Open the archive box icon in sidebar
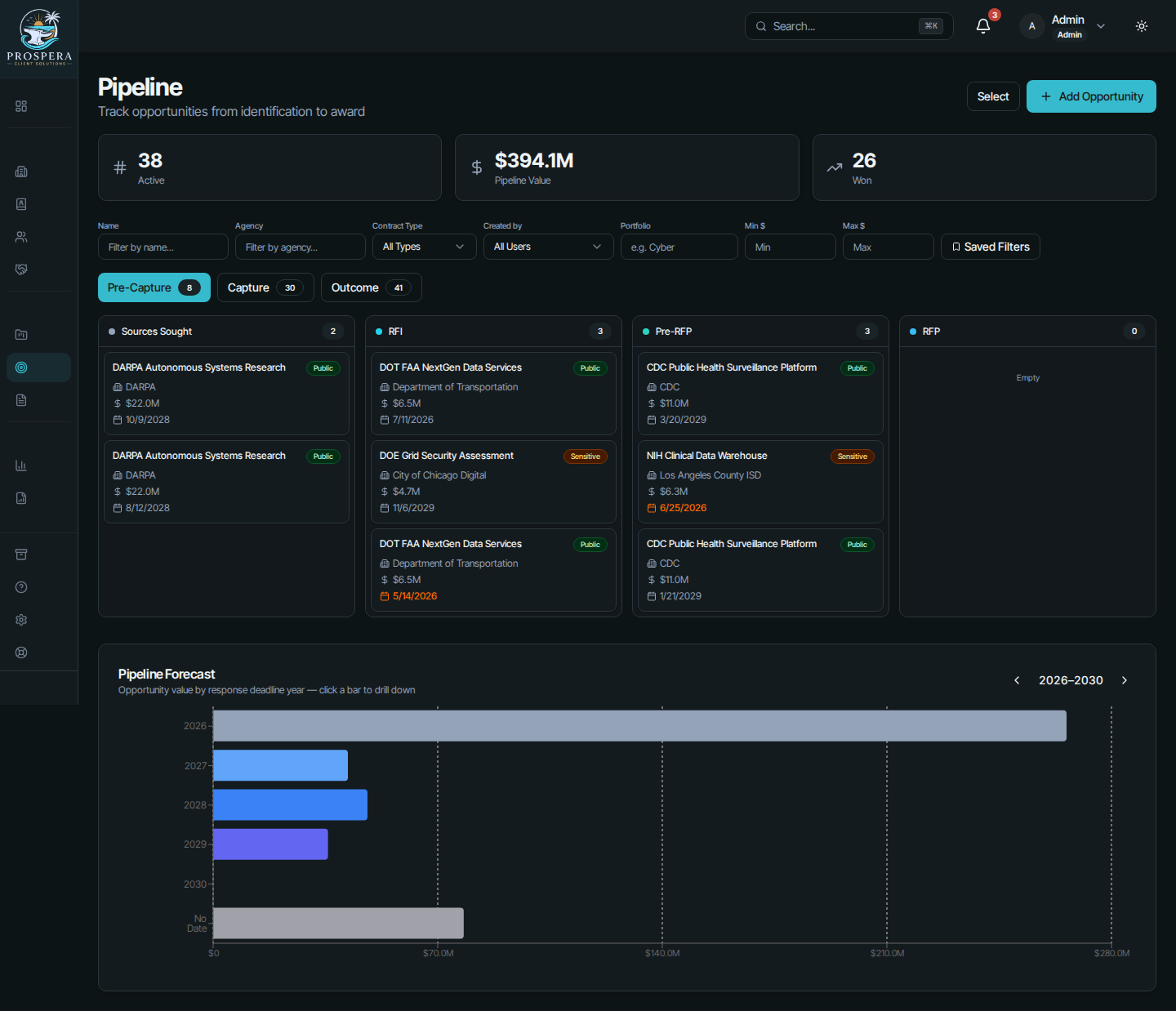Viewport: 1176px width, 1011px height. tap(21, 554)
